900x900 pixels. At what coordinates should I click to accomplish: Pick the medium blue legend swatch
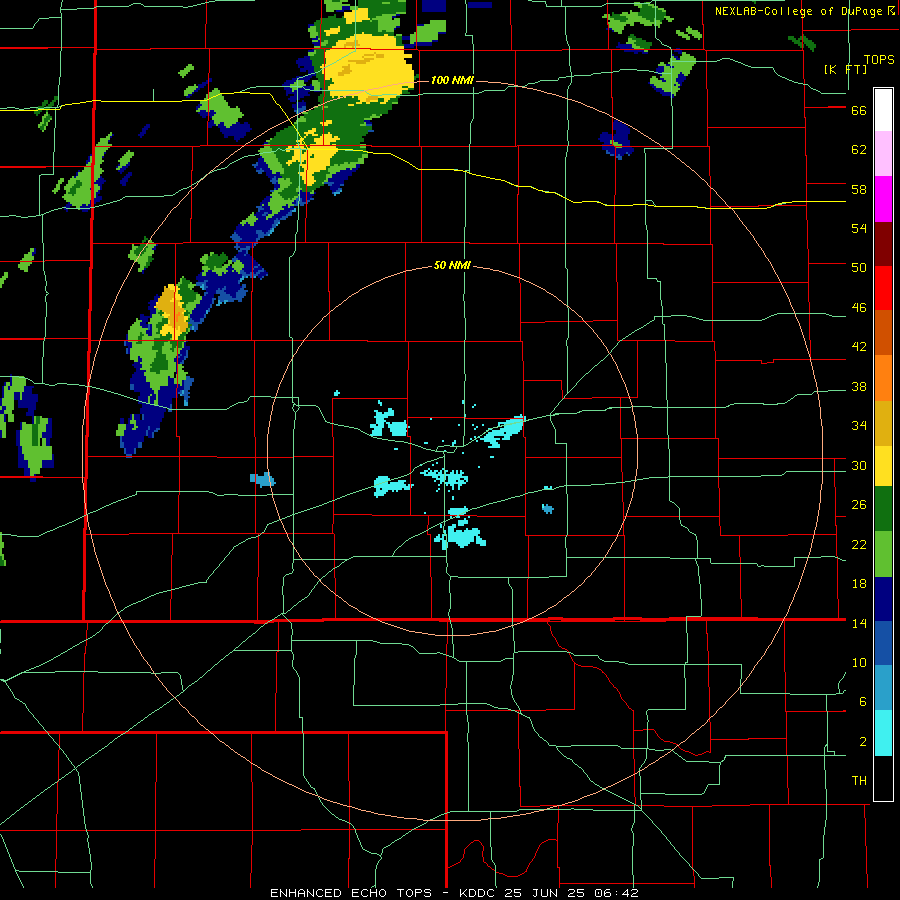click(883, 643)
